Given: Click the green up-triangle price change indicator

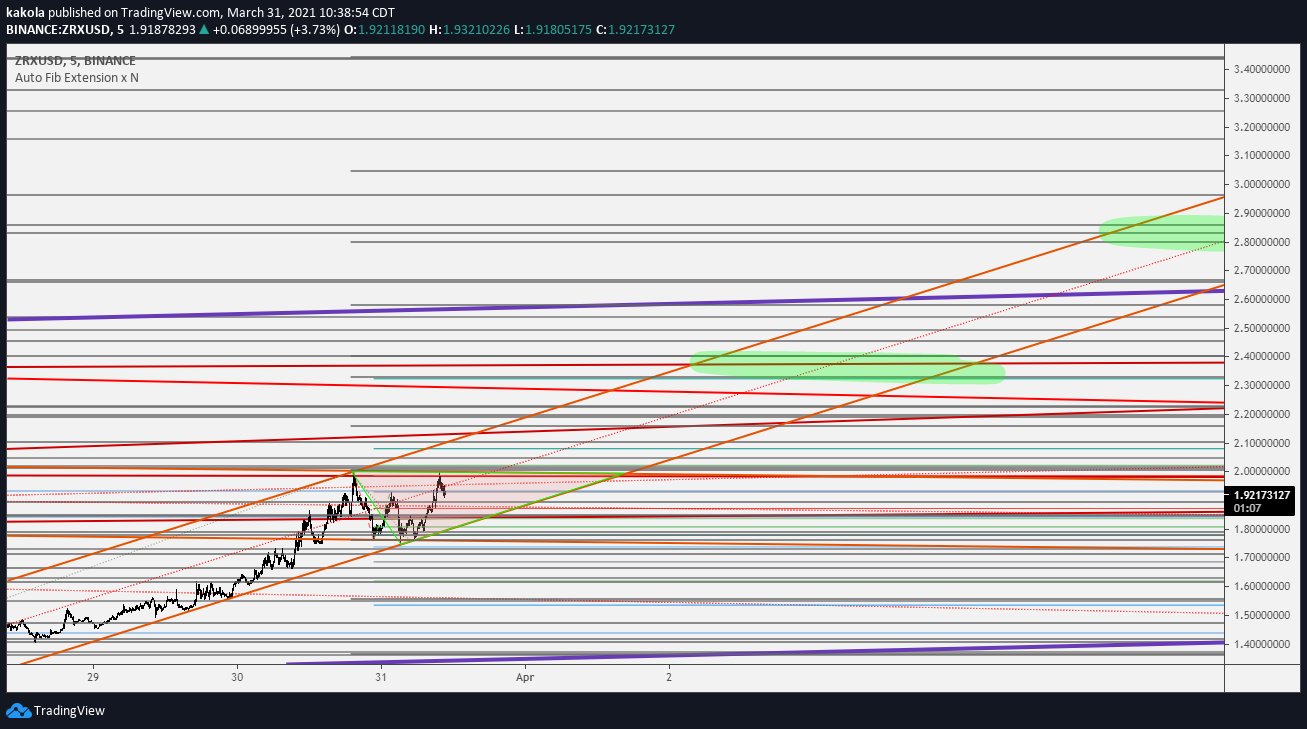Looking at the screenshot, I should [x=204, y=30].
